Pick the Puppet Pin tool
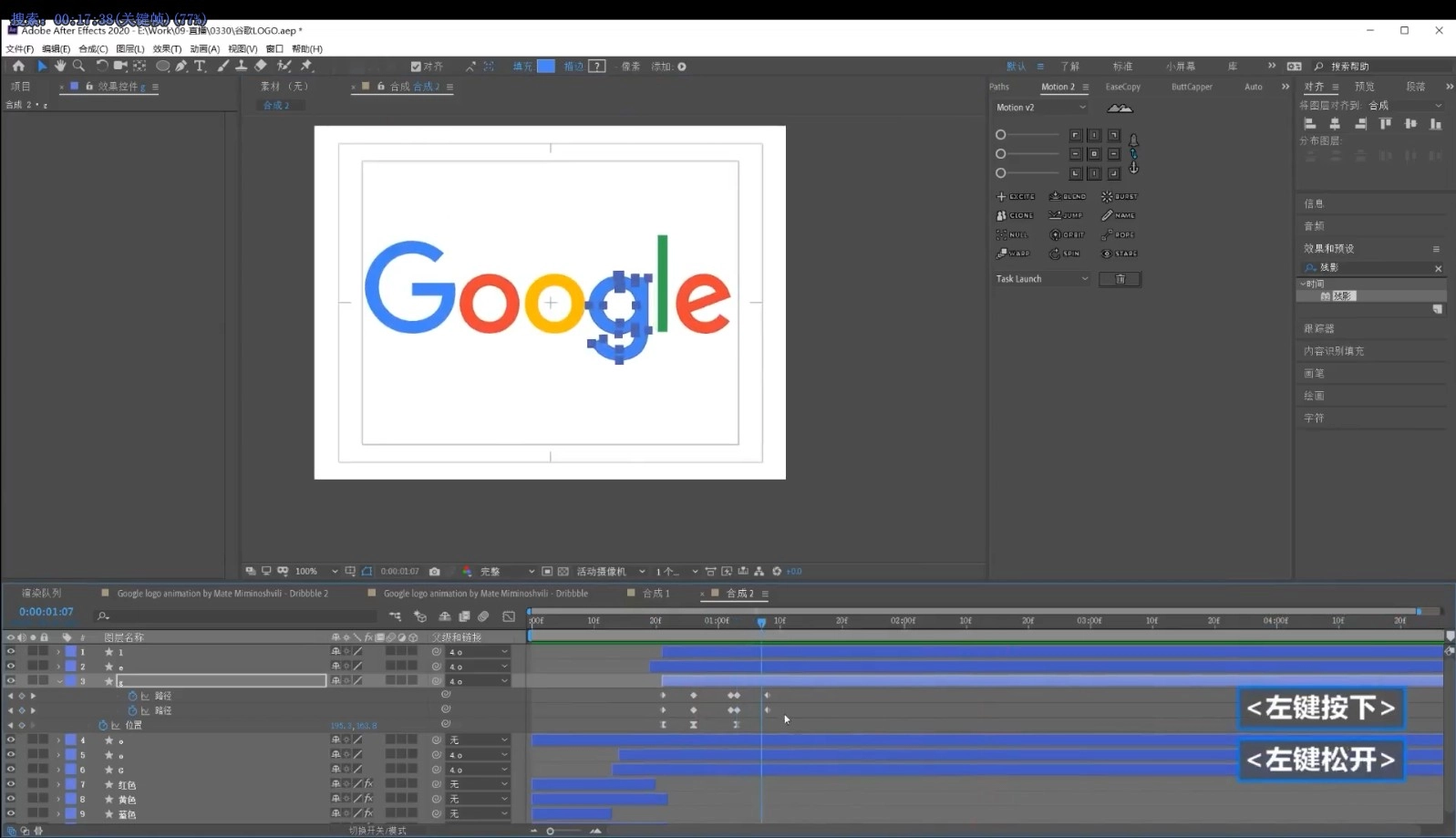 point(306,66)
